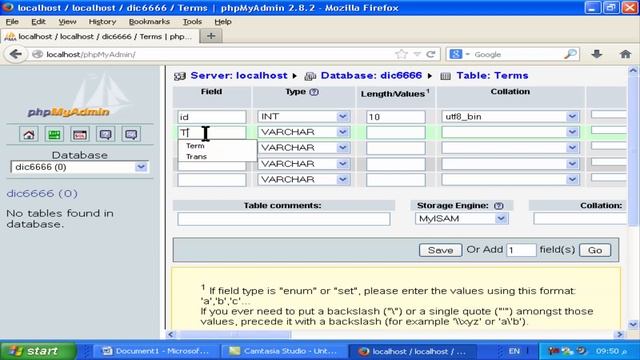Click the Or Add fields number input
640x360 pixels.
tap(521, 250)
